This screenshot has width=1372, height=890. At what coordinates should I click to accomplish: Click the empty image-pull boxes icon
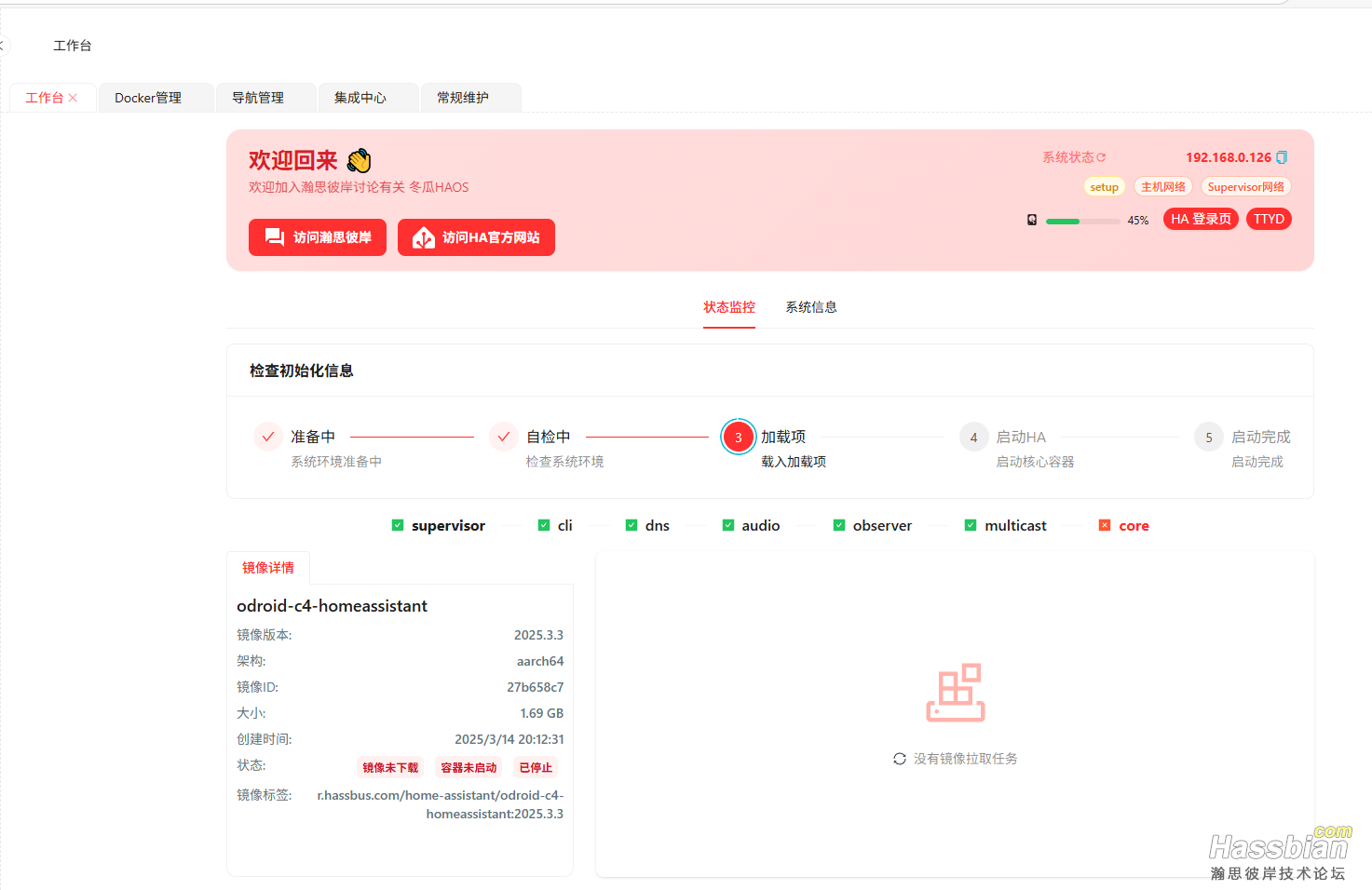pyautogui.click(x=956, y=693)
